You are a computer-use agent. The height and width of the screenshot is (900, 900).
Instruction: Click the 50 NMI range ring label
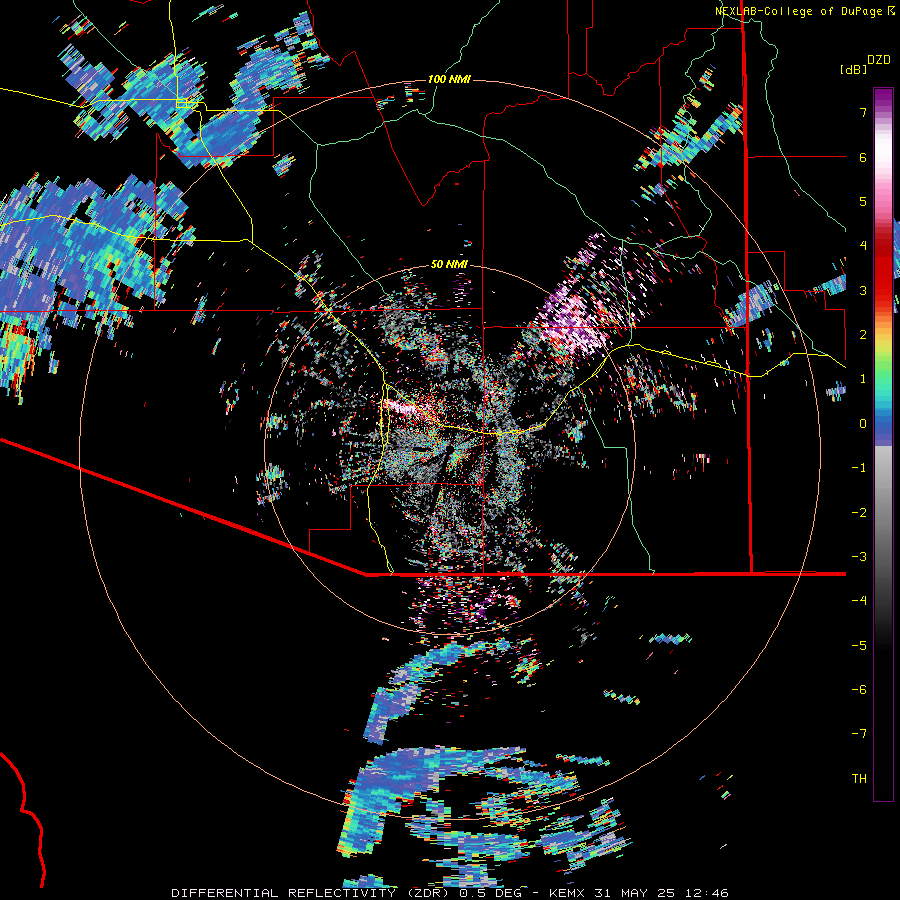[x=449, y=264]
